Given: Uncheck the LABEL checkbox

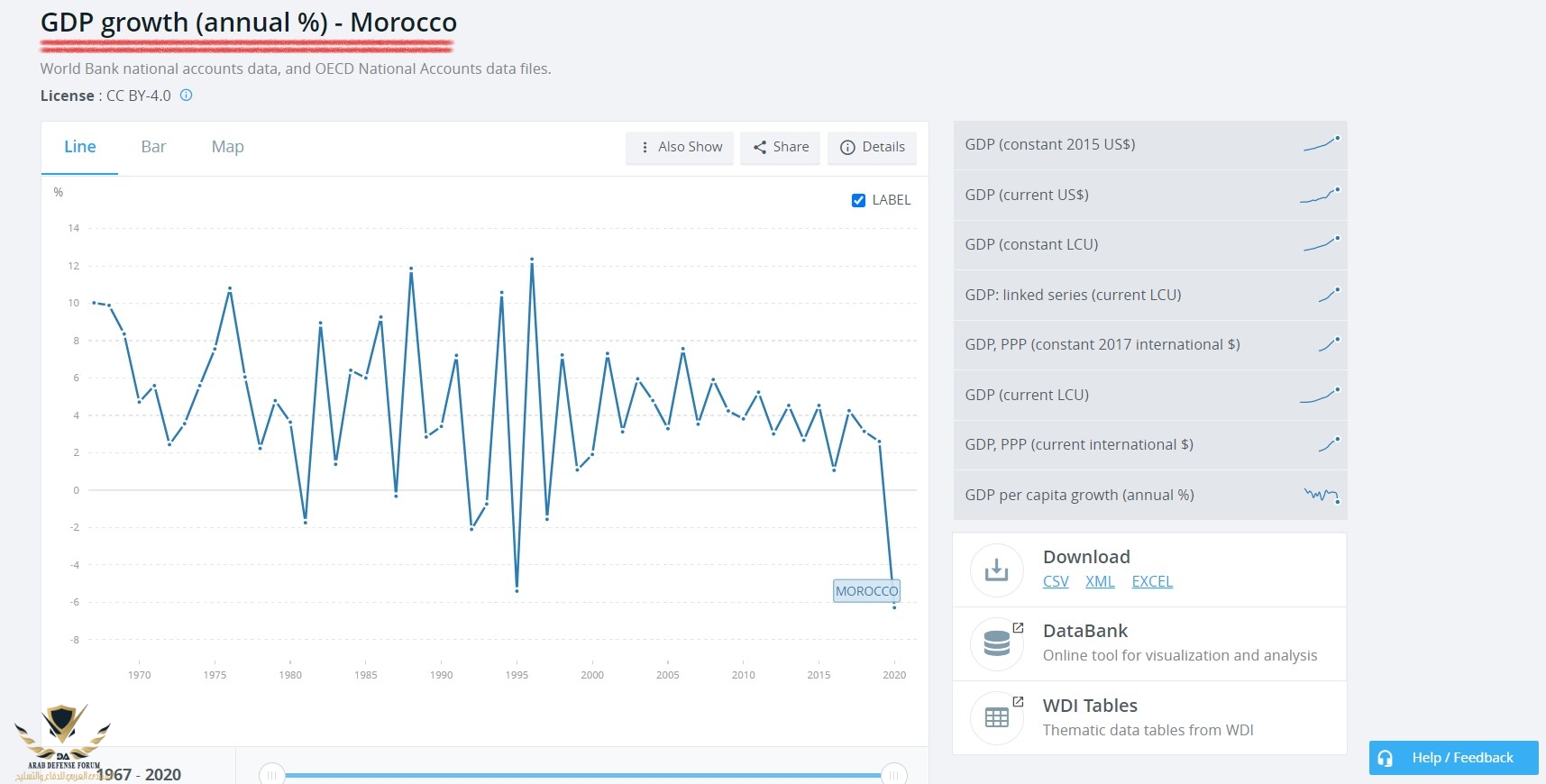Looking at the screenshot, I should pos(858,200).
